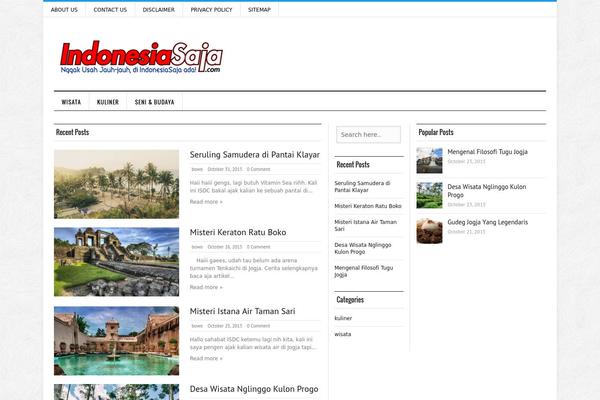This screenshot has width=600, height=400.
Task: Open sidebar Misteri Istana Air Taman Sari link
Action: [365, 225]
